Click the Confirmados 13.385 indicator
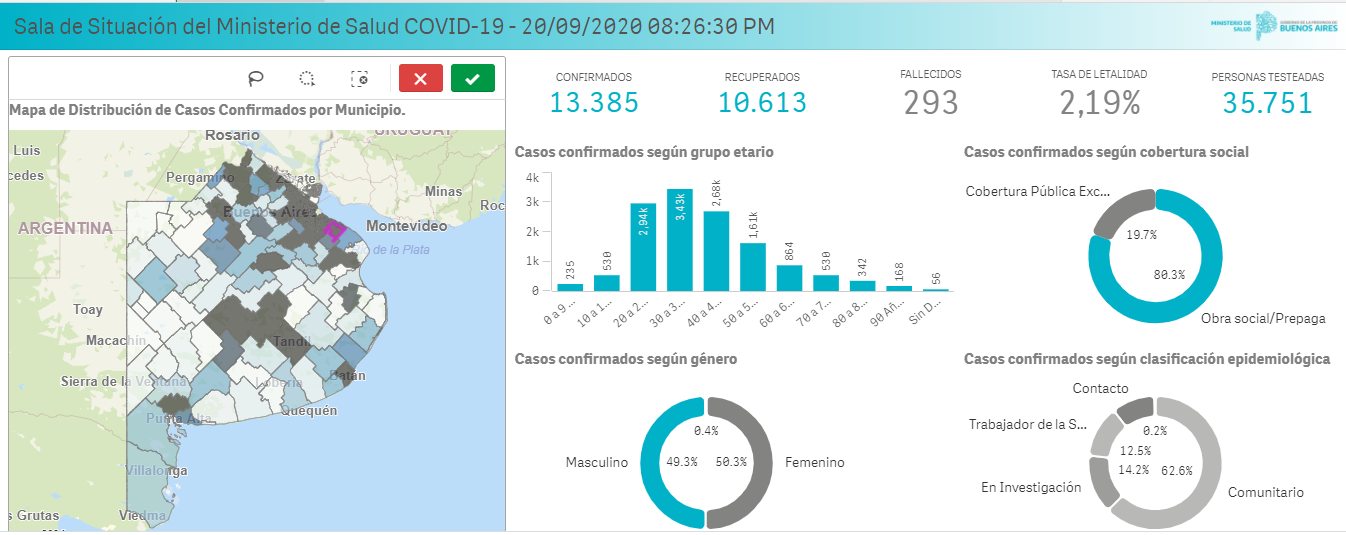 click(594, 101)
